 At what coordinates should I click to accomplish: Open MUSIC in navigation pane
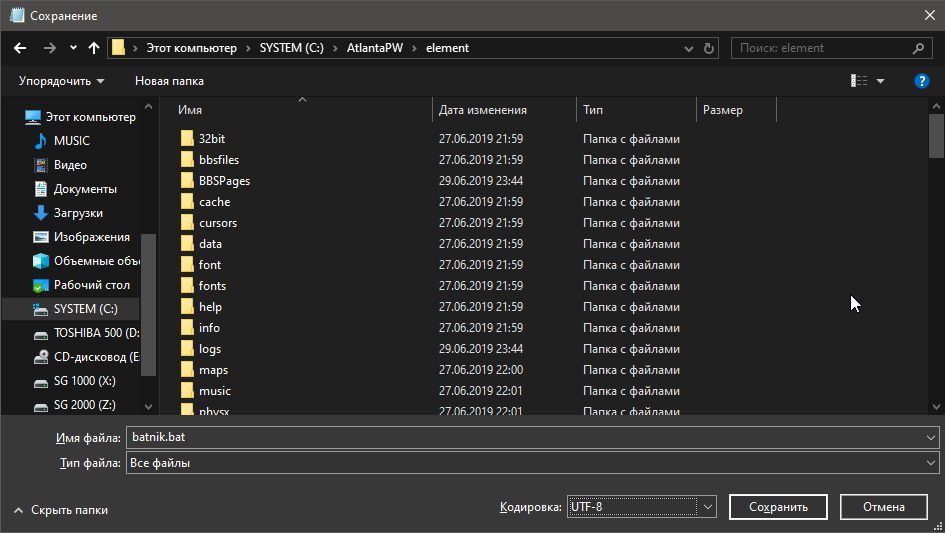[x=61, y=140]
